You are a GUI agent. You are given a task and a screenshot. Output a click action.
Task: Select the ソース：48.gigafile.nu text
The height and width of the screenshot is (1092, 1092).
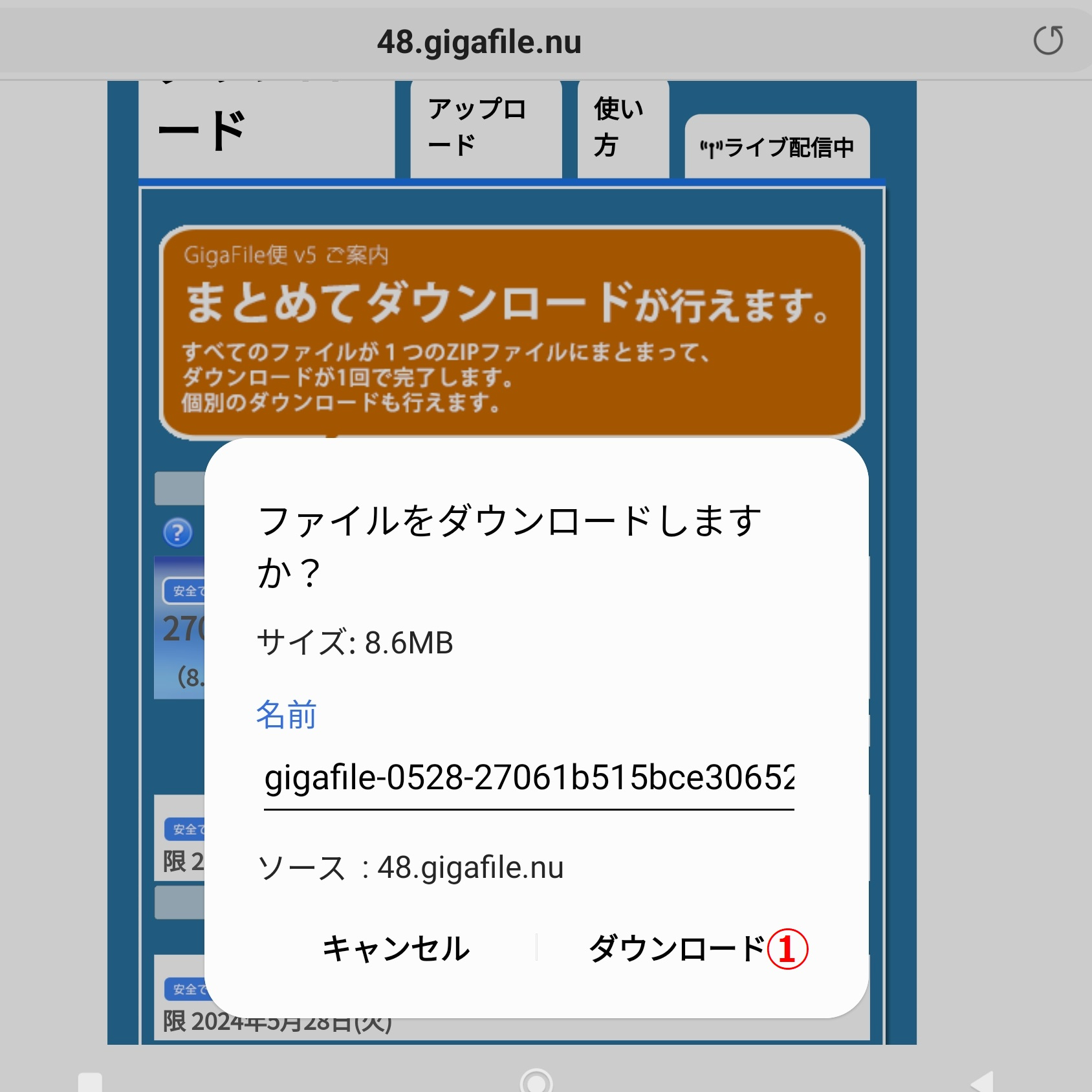pyautogui.click(x=411, y=868)
